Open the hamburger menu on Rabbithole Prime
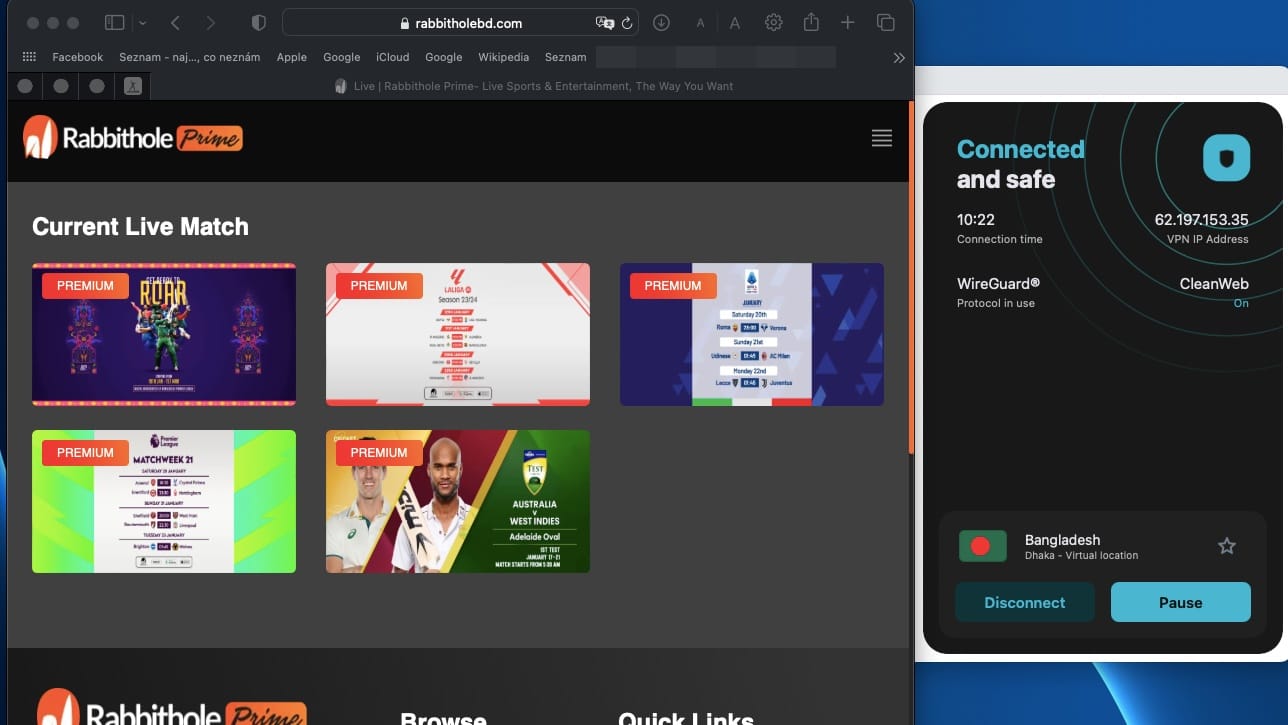1288x725 pixels. (x=882, y=138)
